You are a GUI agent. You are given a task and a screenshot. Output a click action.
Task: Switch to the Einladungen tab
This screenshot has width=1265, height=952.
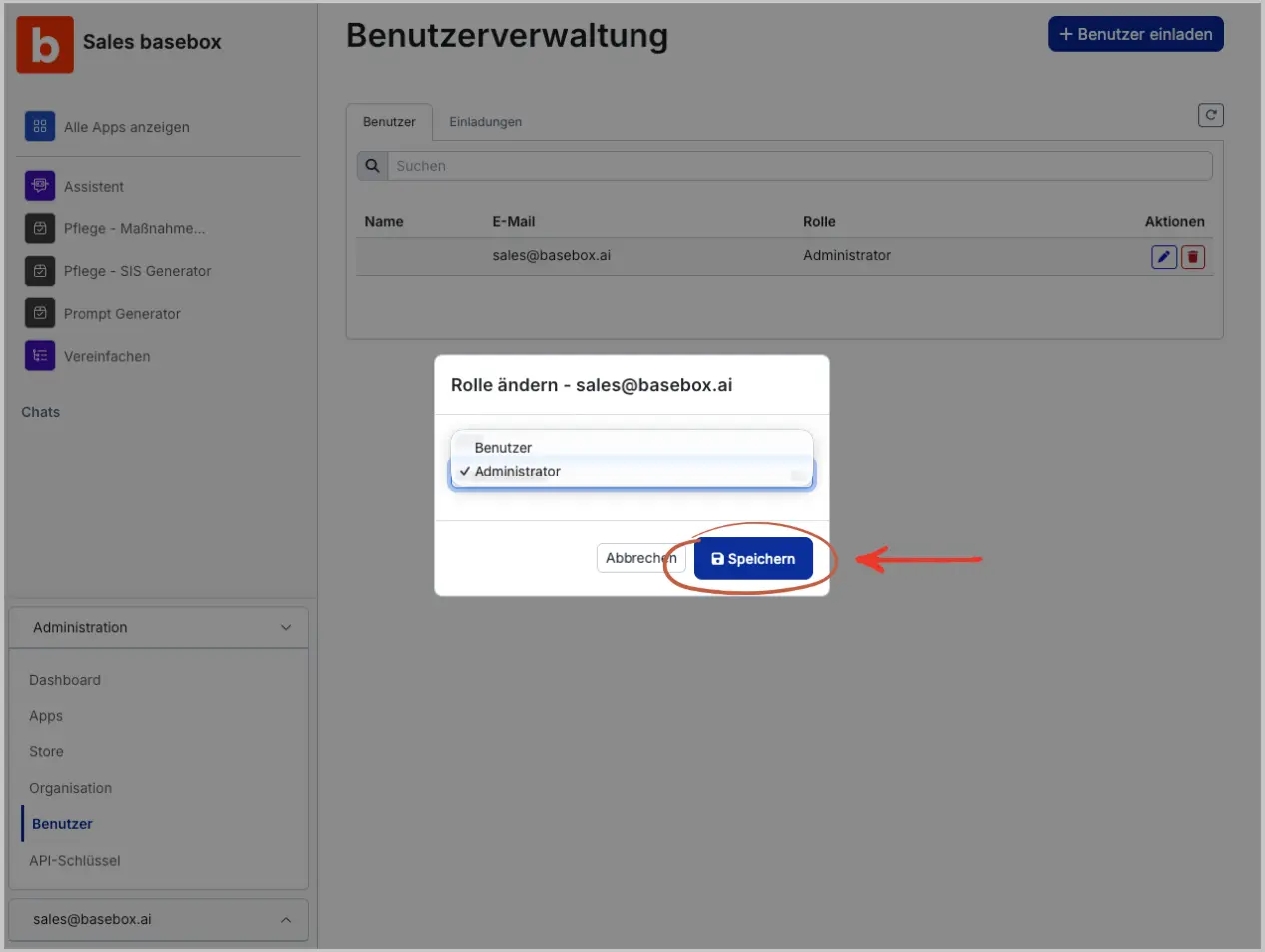[x=485, y=121]
